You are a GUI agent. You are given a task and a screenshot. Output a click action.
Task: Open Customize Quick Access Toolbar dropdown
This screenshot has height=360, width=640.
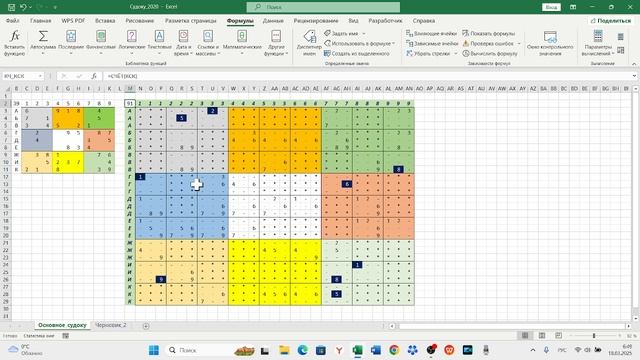click(x=55, y=7)
